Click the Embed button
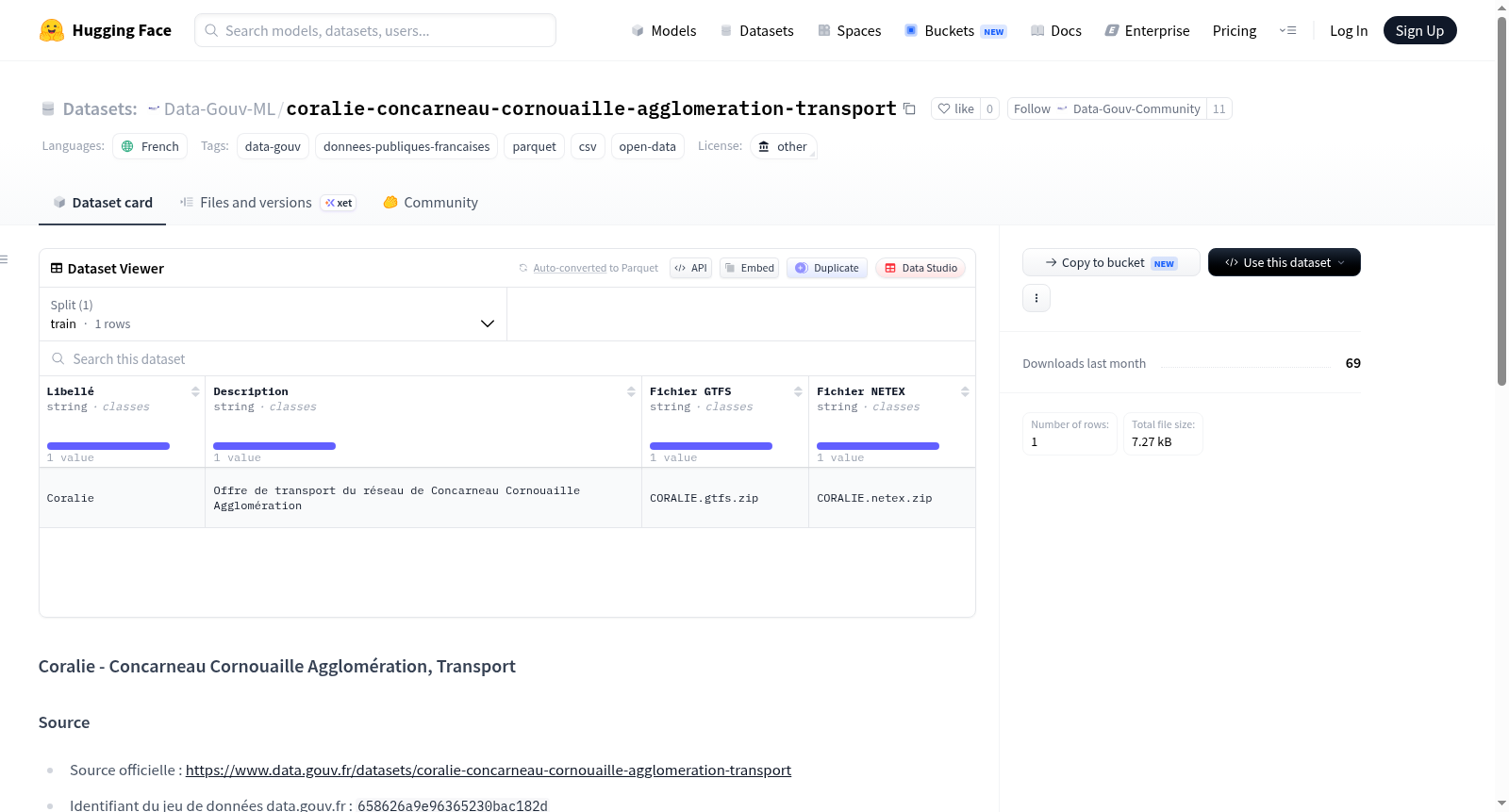Viewport: 1509px width, 812px height. click(x=750, y=268)
